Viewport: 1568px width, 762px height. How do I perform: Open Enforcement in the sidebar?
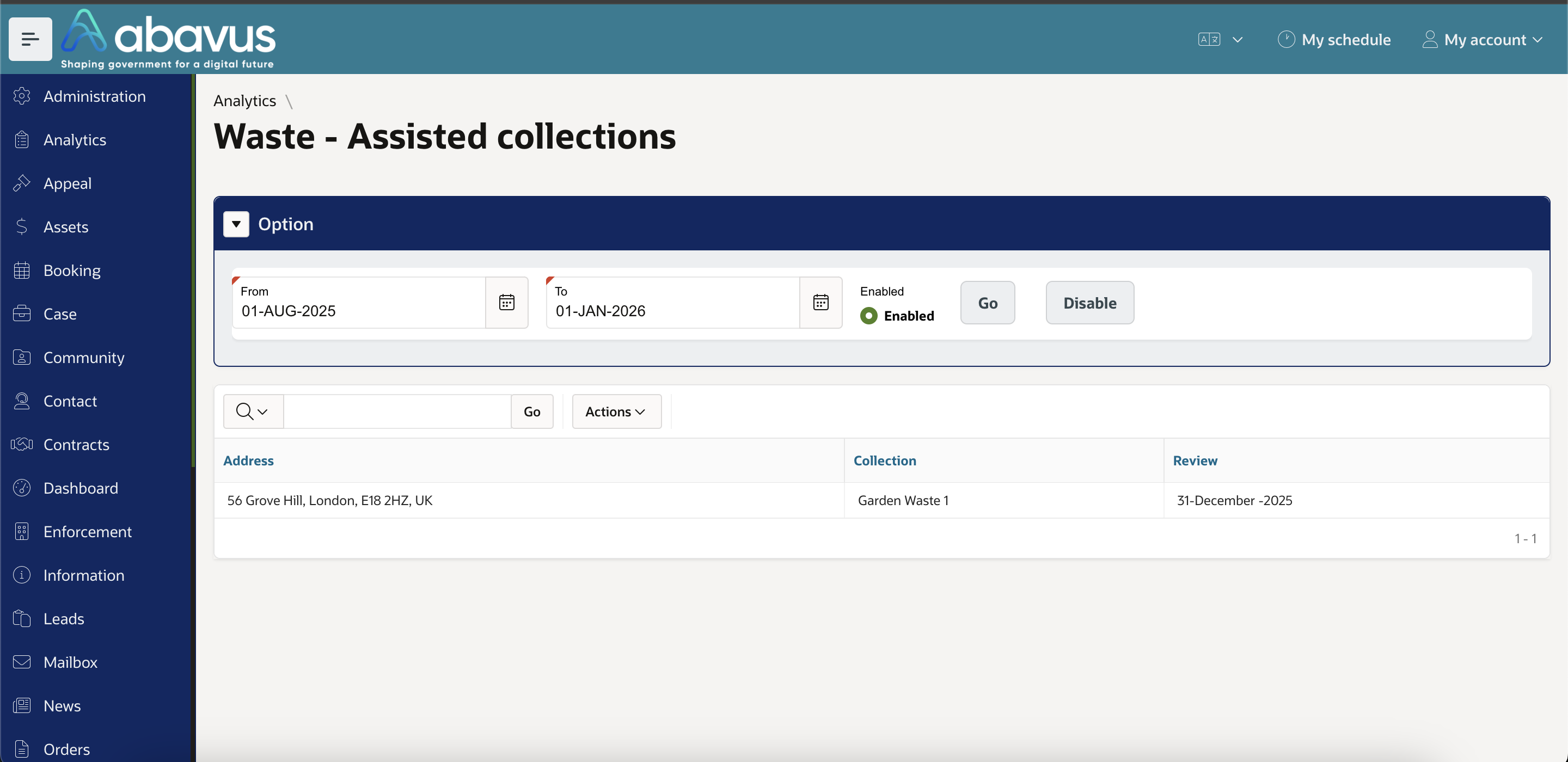(x=88, y=532)
